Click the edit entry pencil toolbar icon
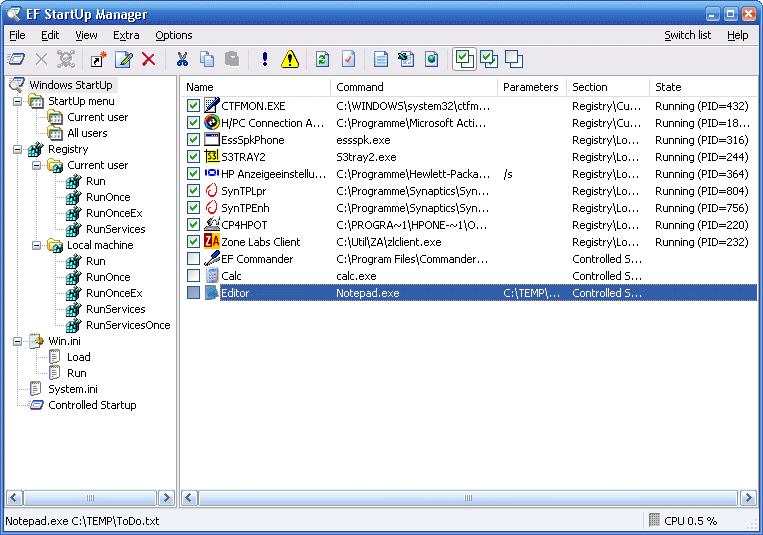This screenshot has height=535, width=763. click(x=123, y=60)
